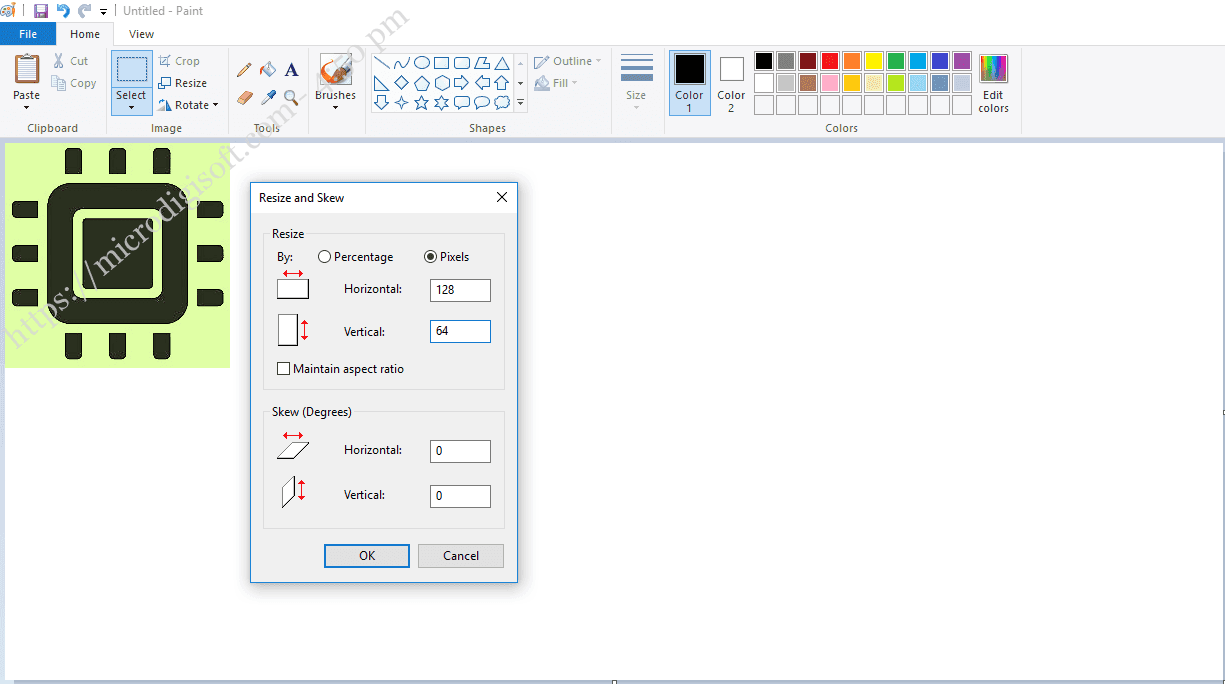
Task: Enable Maintain aspect ratio
Action: coord(284,368)
